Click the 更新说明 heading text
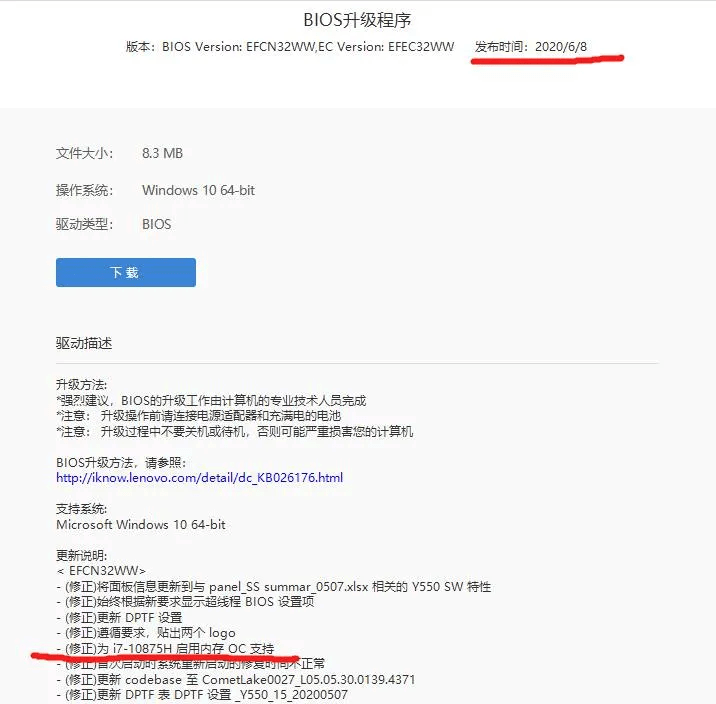 pos(81,556)
